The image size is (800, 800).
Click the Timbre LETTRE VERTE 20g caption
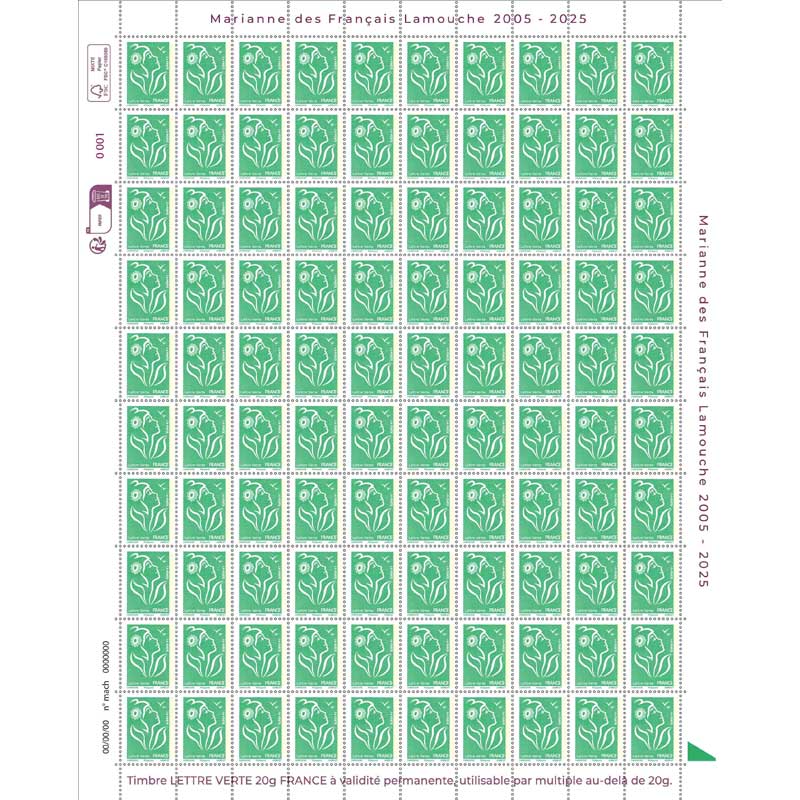[398, 779]
